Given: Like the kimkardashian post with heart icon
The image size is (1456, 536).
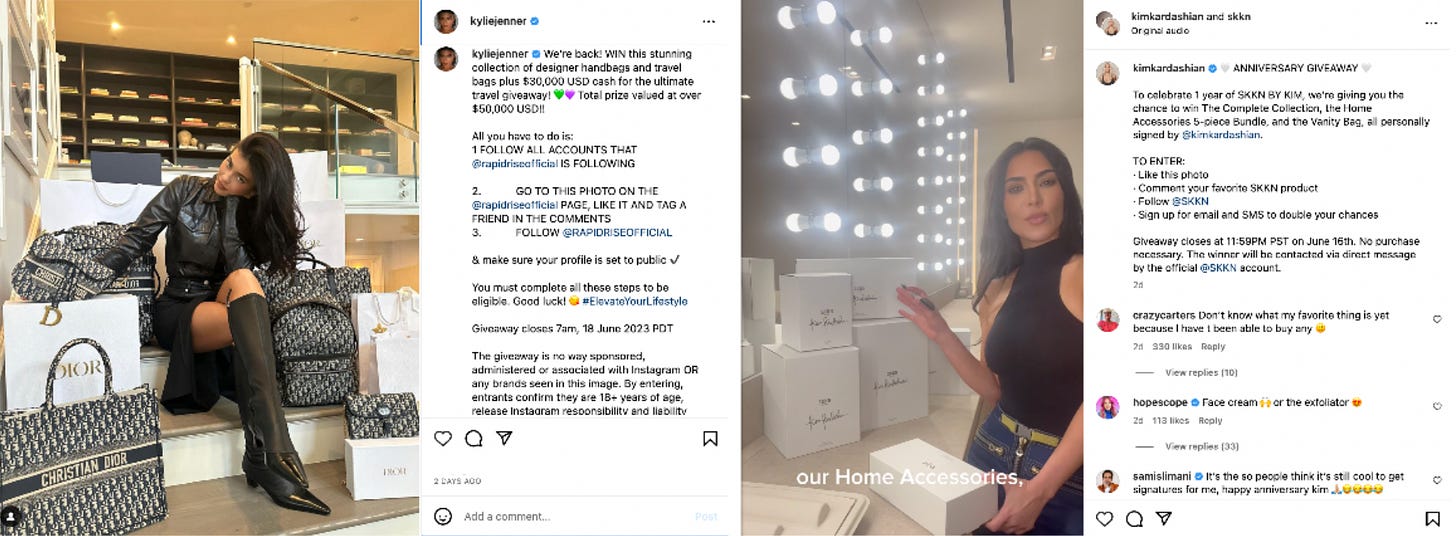Looking at the screenshot, I should [x=1104, y=518].
